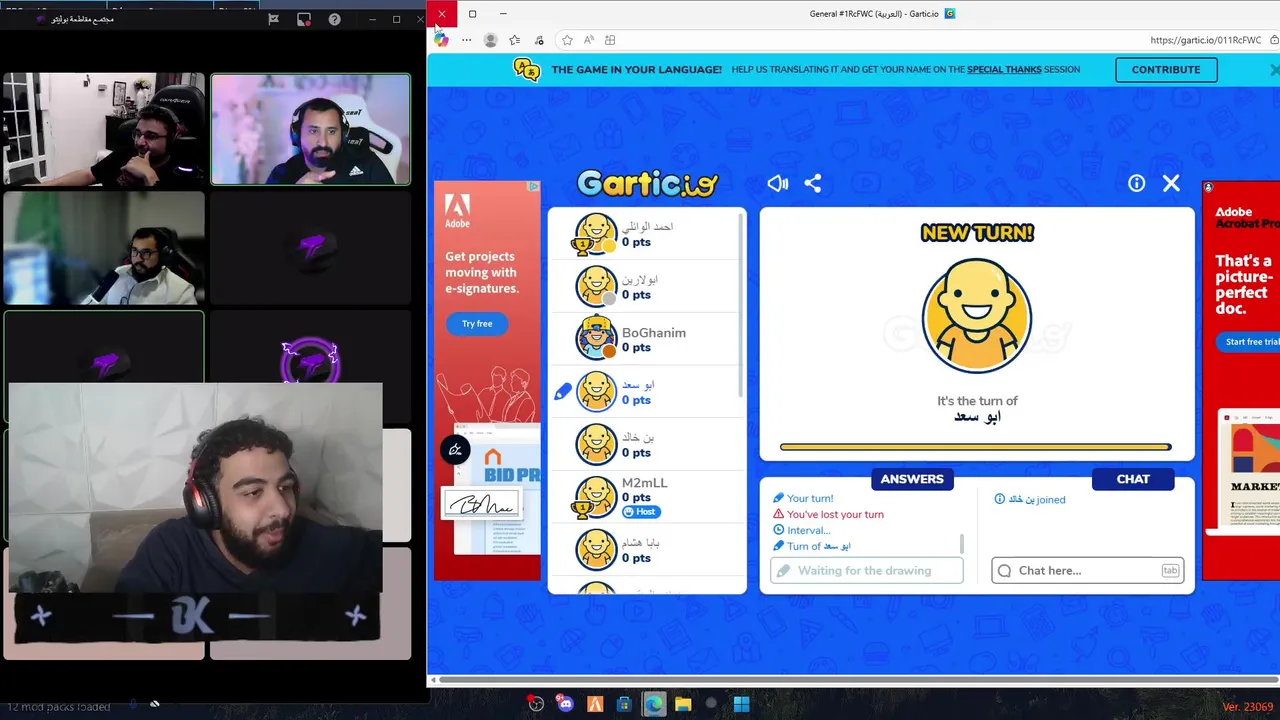Open the SPECIAL THANKS link
The width and height of the screenshot is (1280, 720).
[1004, 70]
